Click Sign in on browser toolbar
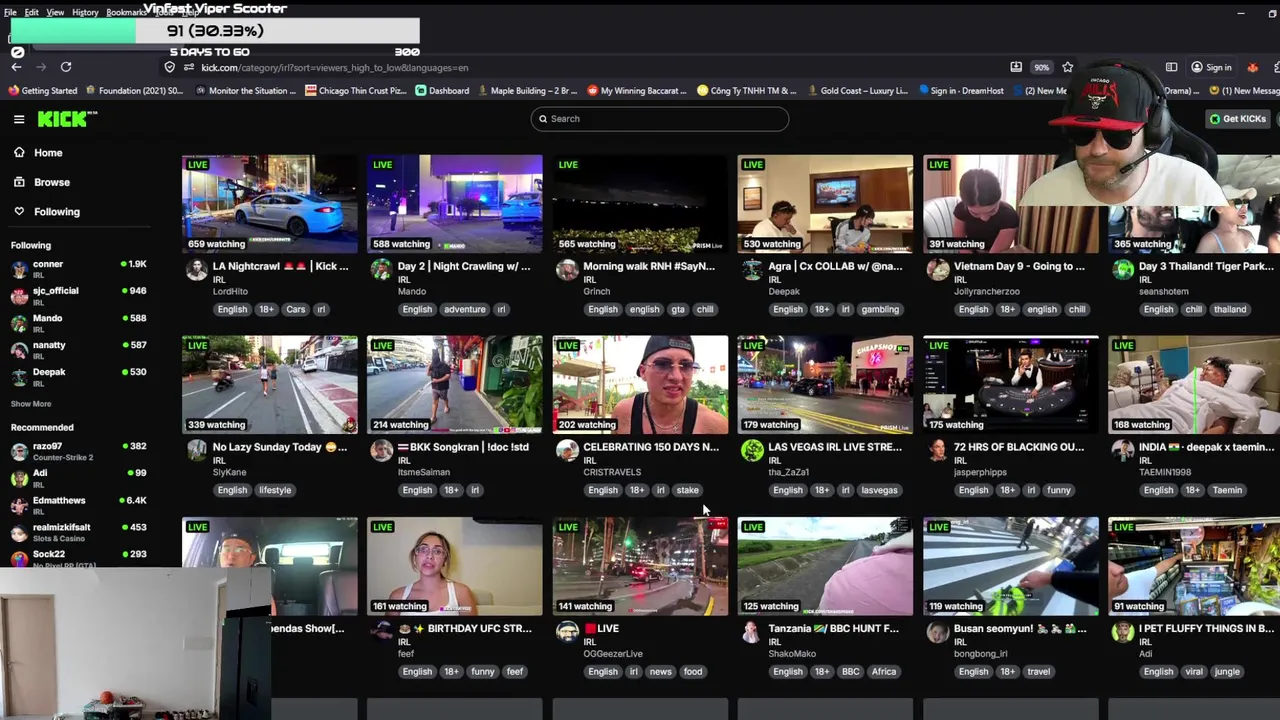1280x720 pixels. point(1211,67)
